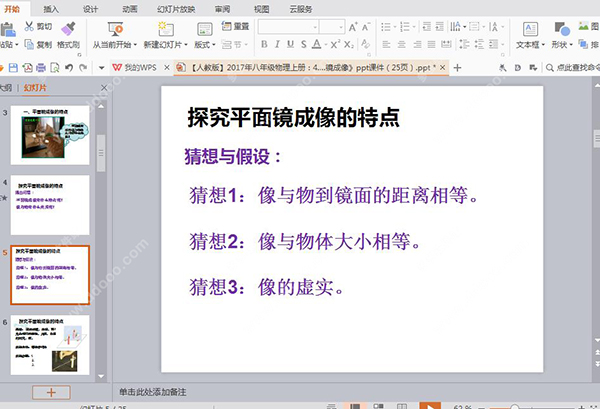The height and width of the screenshot is (409, 600).
Task: Click the plus button to add slide
Action: click(x=51, y=392)
